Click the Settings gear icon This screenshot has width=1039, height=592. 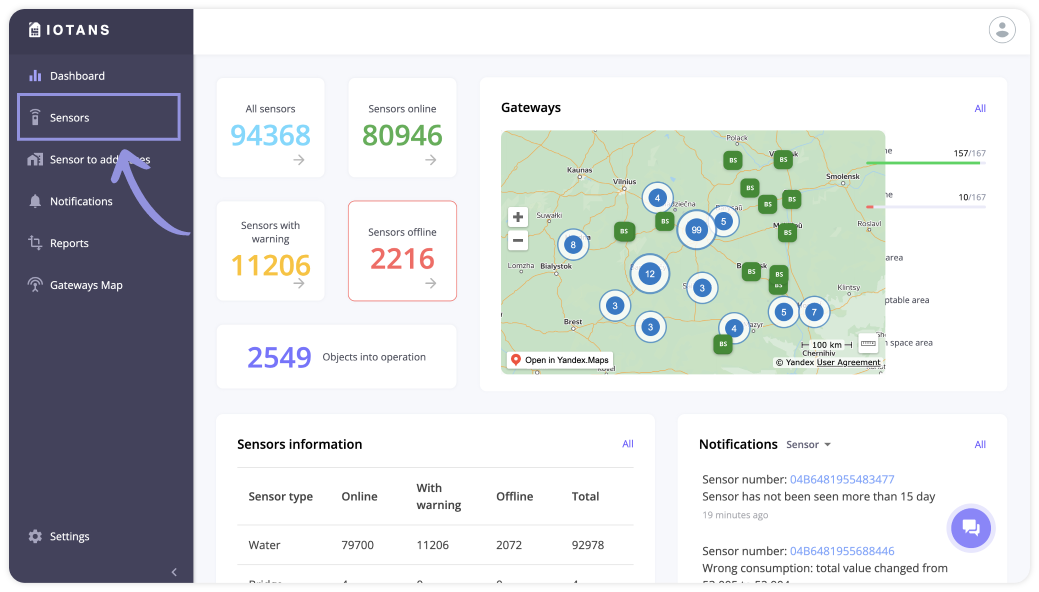pos(35,536)
